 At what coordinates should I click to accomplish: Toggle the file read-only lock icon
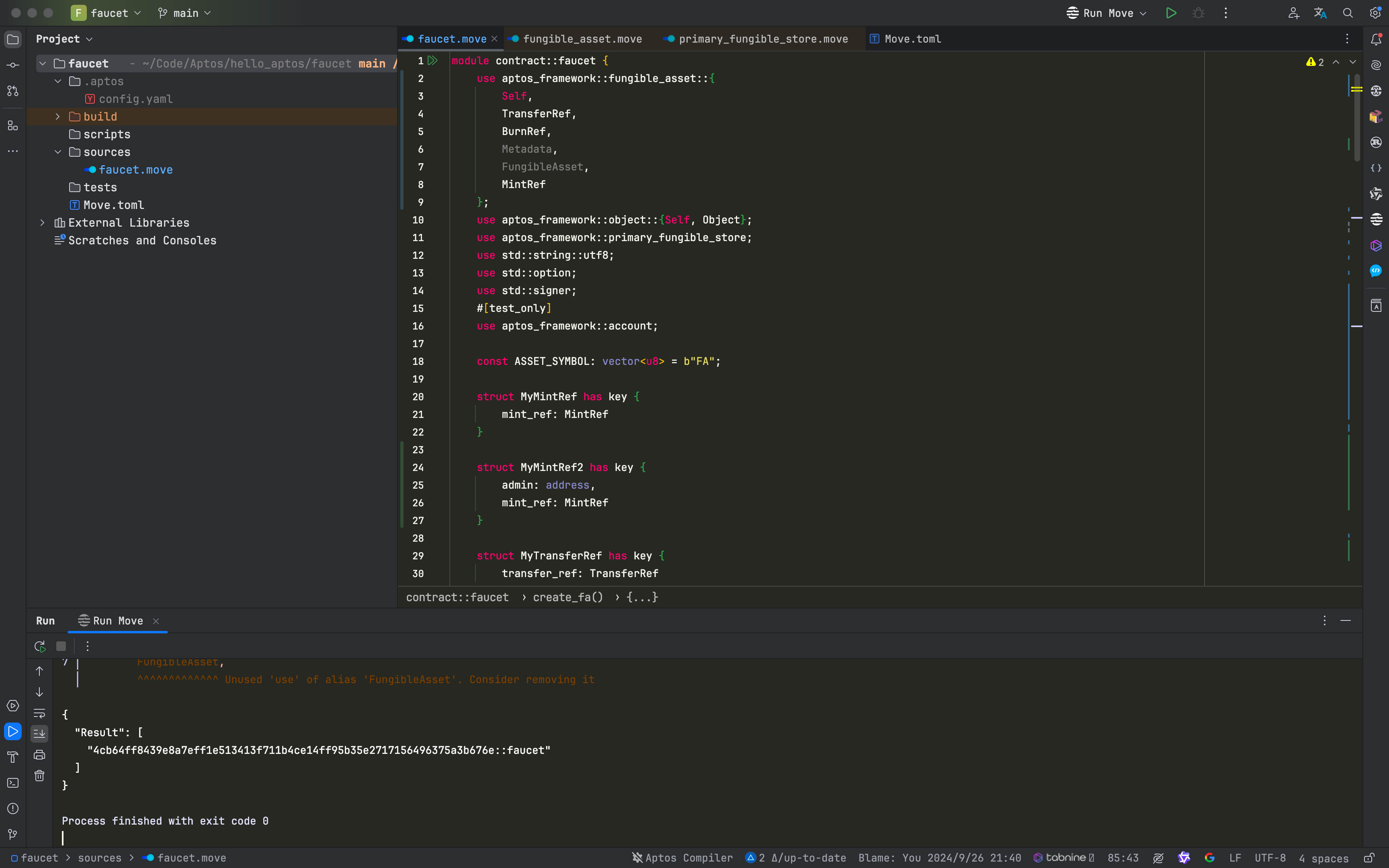click(x=1369, y=858)
